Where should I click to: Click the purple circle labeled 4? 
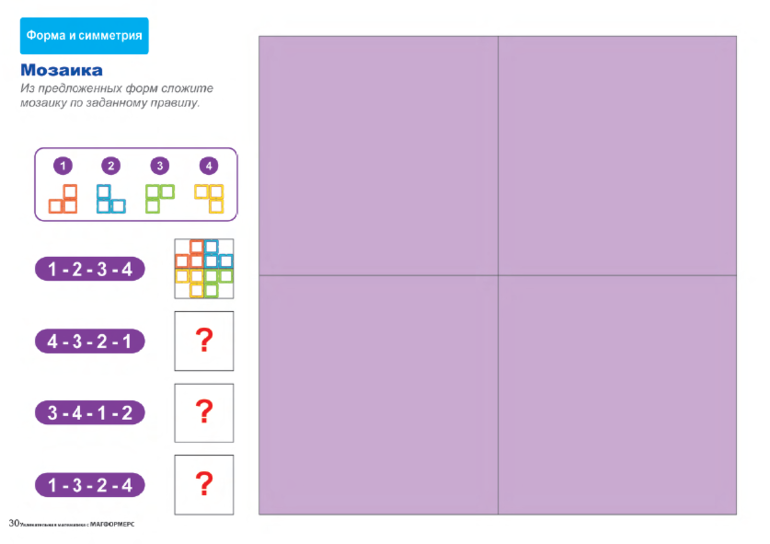[x=207, y=166]
